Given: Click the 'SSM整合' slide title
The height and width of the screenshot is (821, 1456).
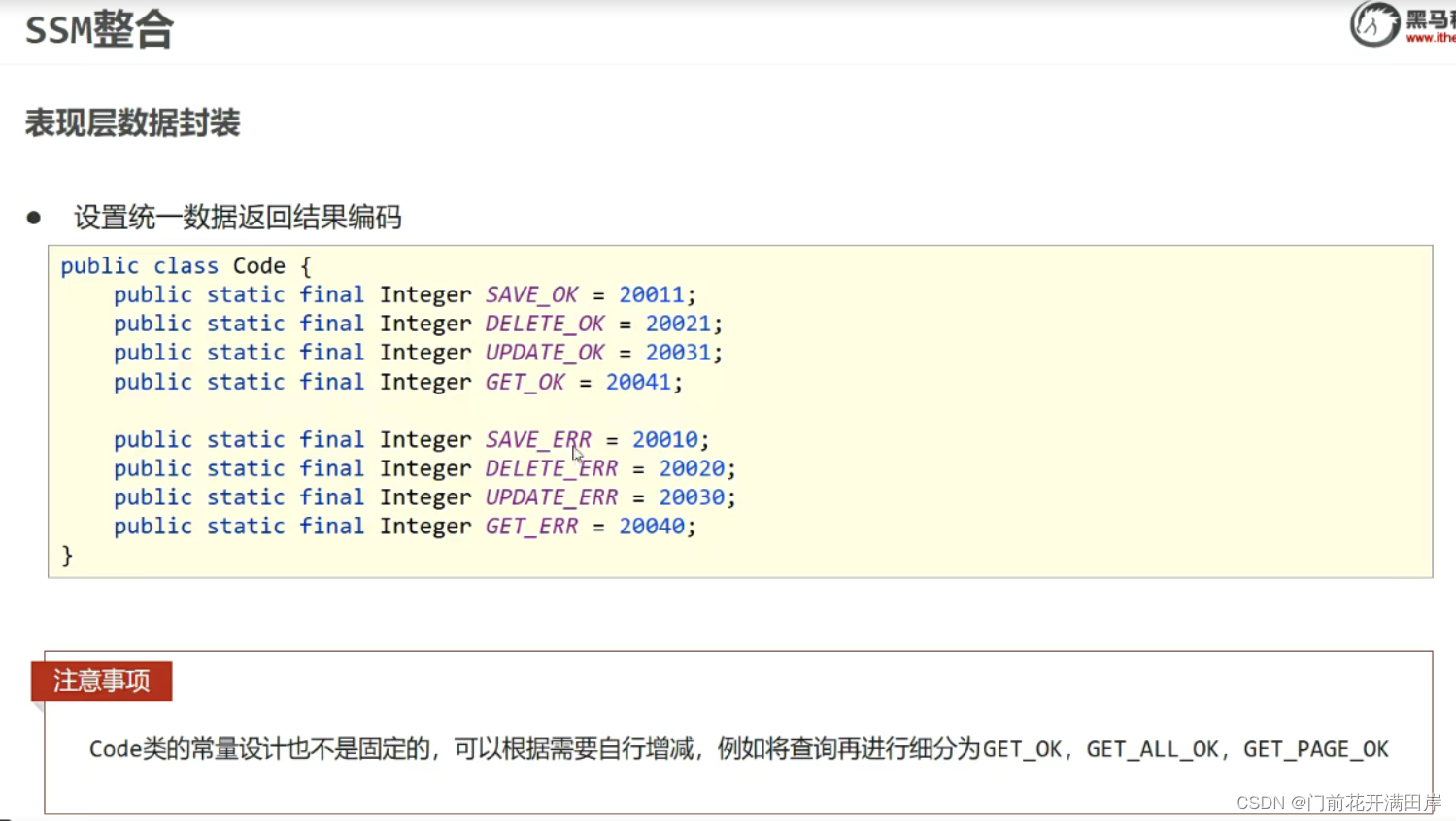Looking at the screenshot, I should point(99,29).
